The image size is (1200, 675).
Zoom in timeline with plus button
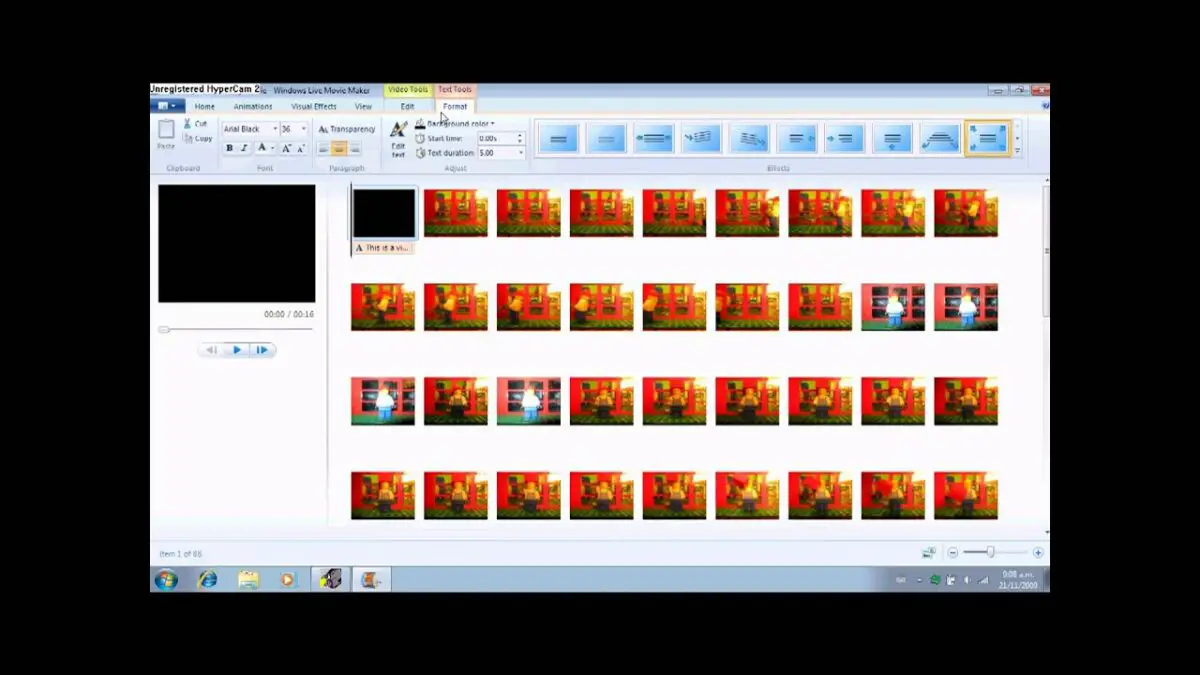1038,552
